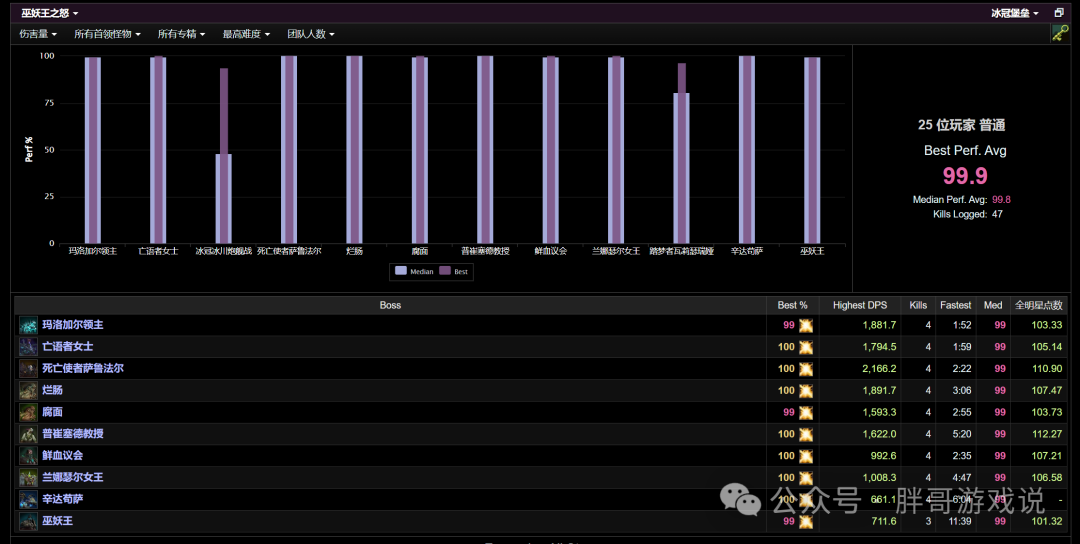This screenshot has height=544, width=1080.
Task: Open the 烂肠 boss link
Action: [52, 390]
